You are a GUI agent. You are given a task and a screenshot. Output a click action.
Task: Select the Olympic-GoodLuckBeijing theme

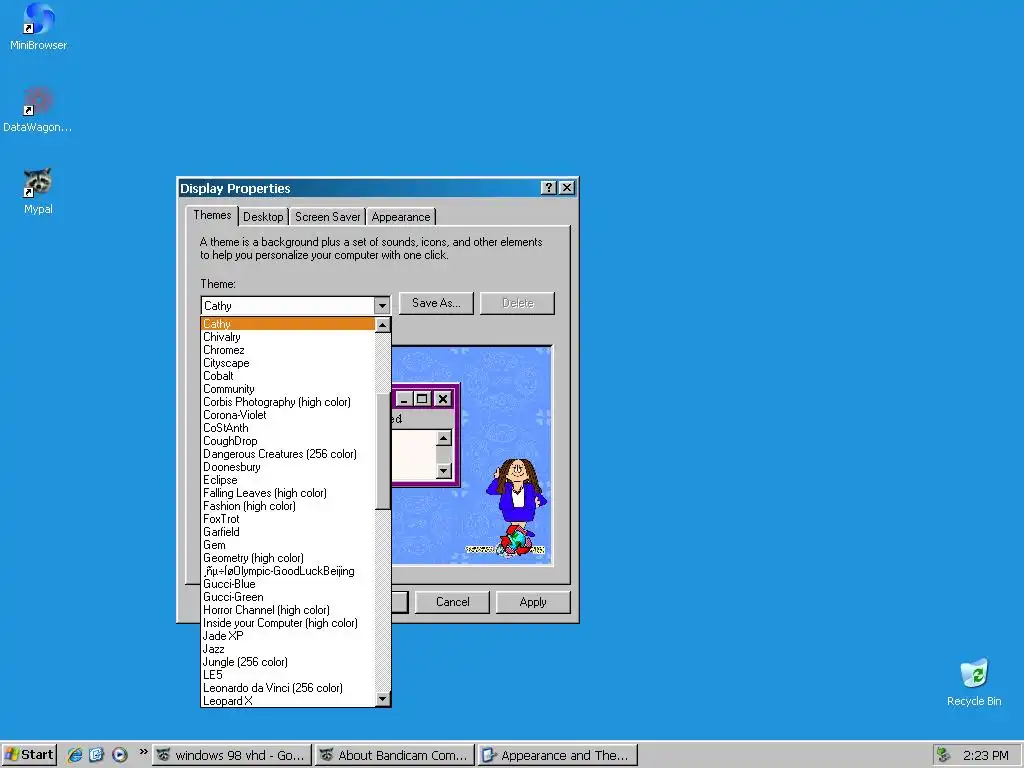[288, 571]
